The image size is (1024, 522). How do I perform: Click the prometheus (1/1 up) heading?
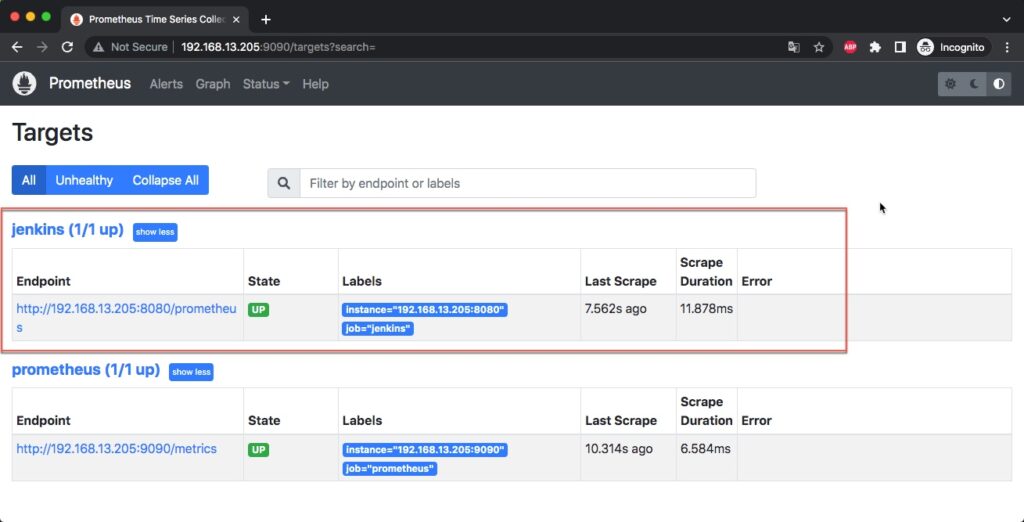coord(86,370)
